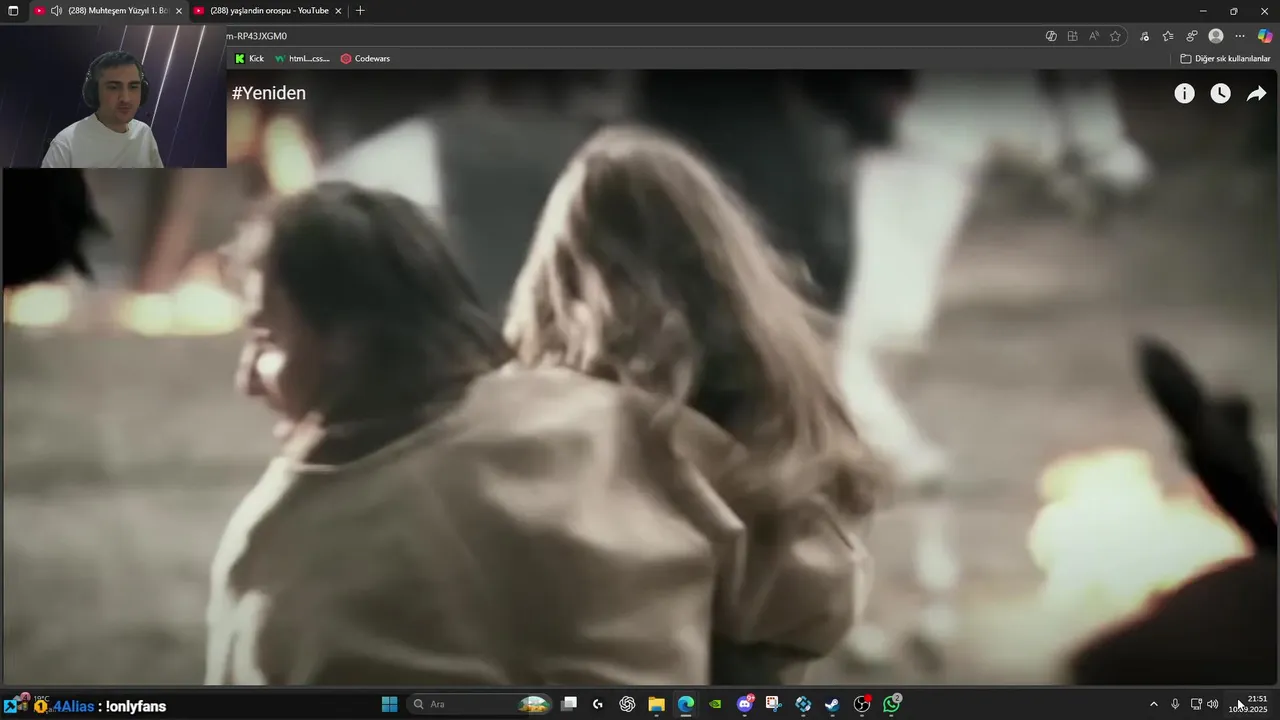Open the Edge profile avatar
The image size is (1280, 720).
click(1216, 36)
